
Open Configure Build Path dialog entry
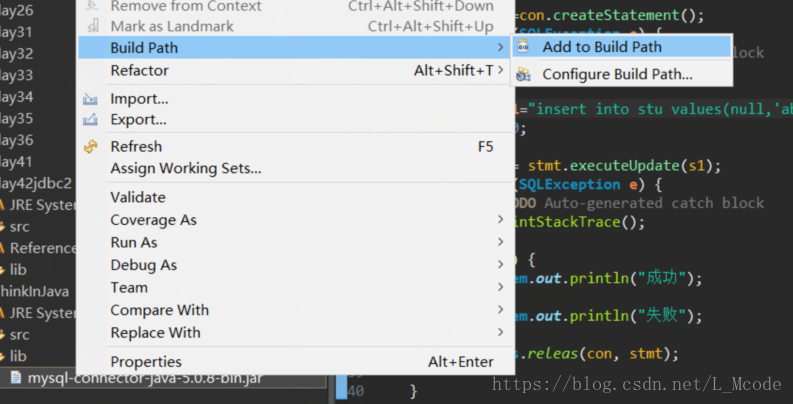pyautogui.click(x=622, y=74)
